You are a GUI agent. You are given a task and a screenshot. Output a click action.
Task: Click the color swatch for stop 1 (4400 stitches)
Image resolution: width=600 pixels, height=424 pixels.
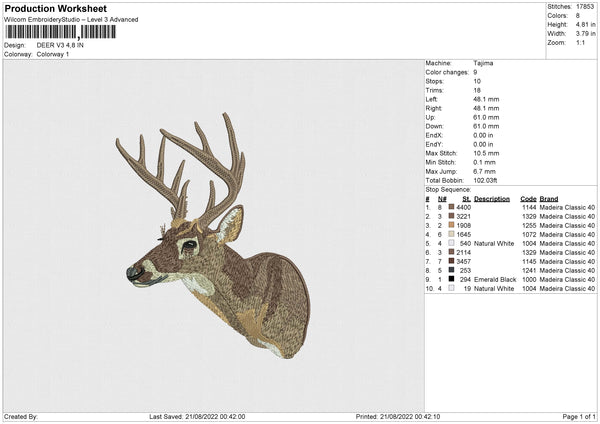tap(451, 207)
